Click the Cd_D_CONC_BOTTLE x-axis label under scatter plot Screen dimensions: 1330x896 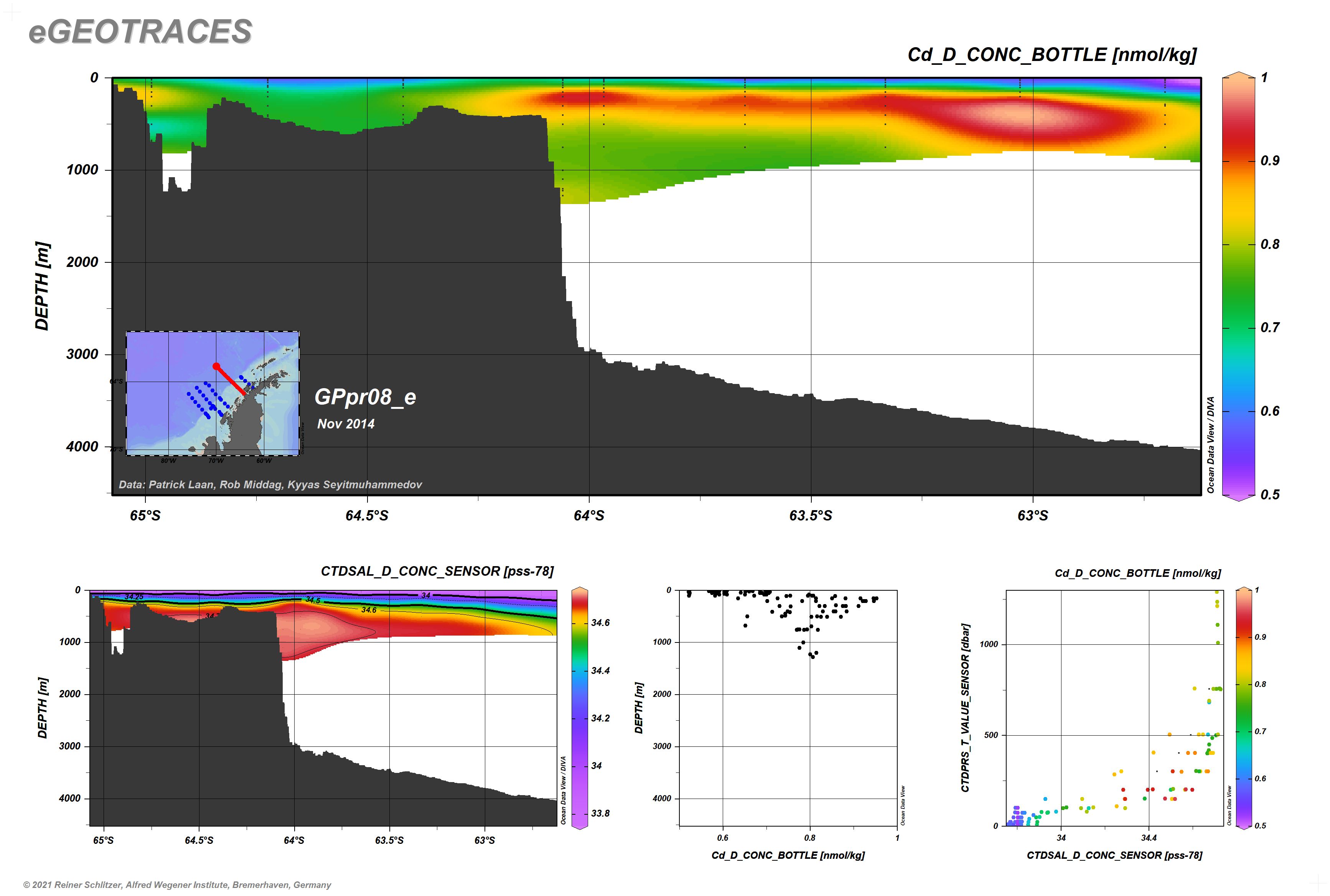click(788, 855)
